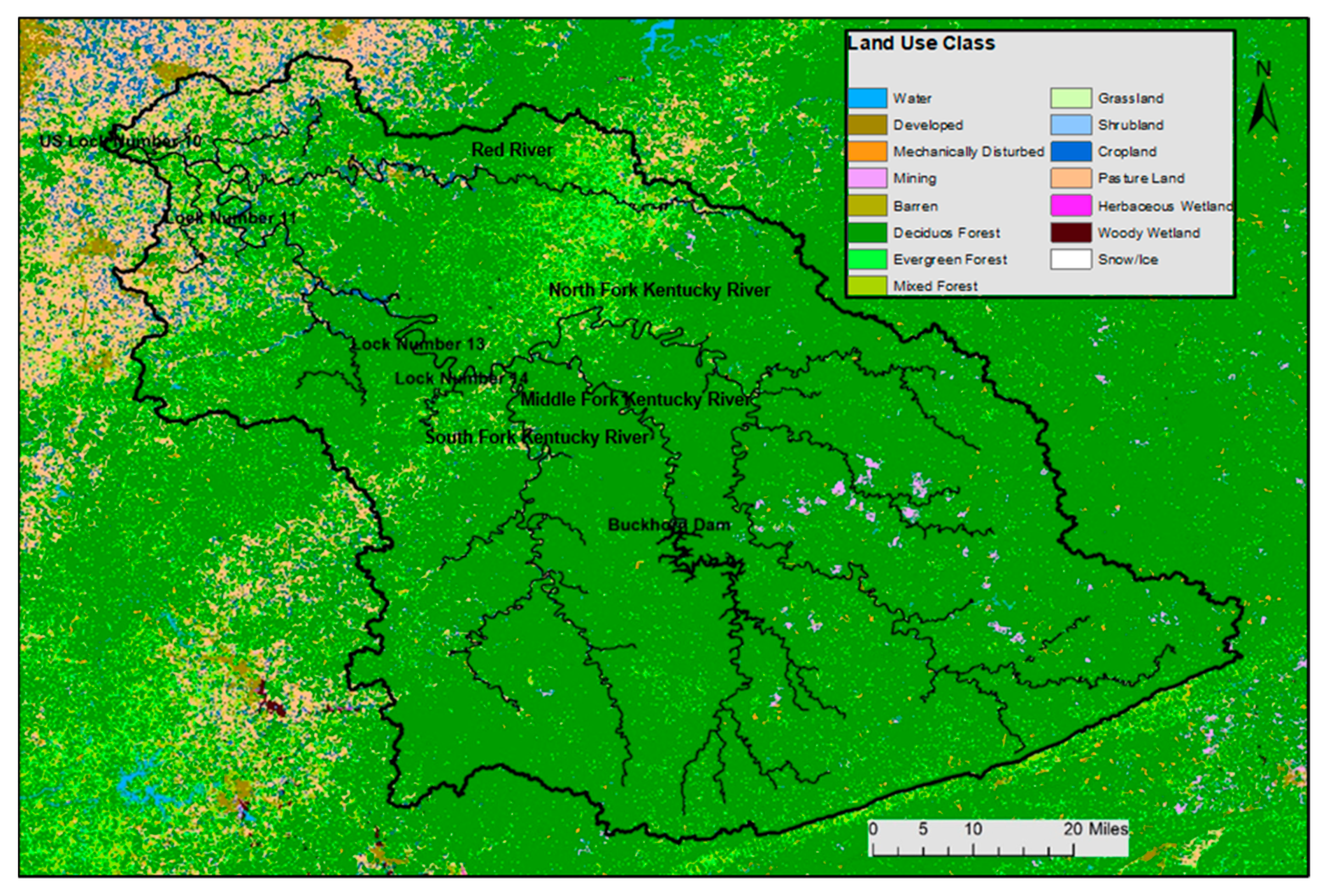This screenshot has height=896, width=1326.
Task: Click the Lock Number 13 label
Action: (x=418, y=344)
